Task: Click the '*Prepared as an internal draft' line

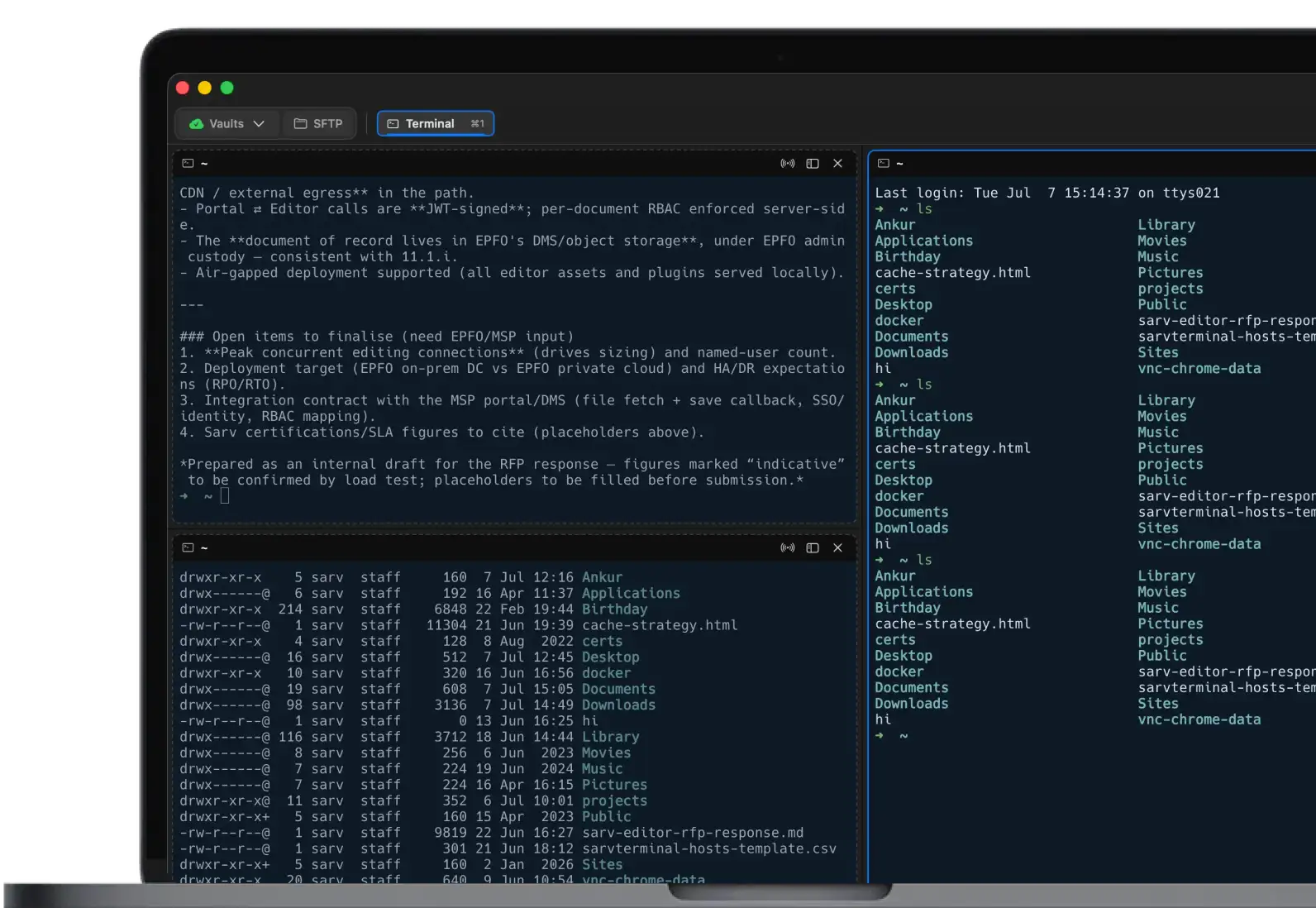Action: (x=512, y=465)
